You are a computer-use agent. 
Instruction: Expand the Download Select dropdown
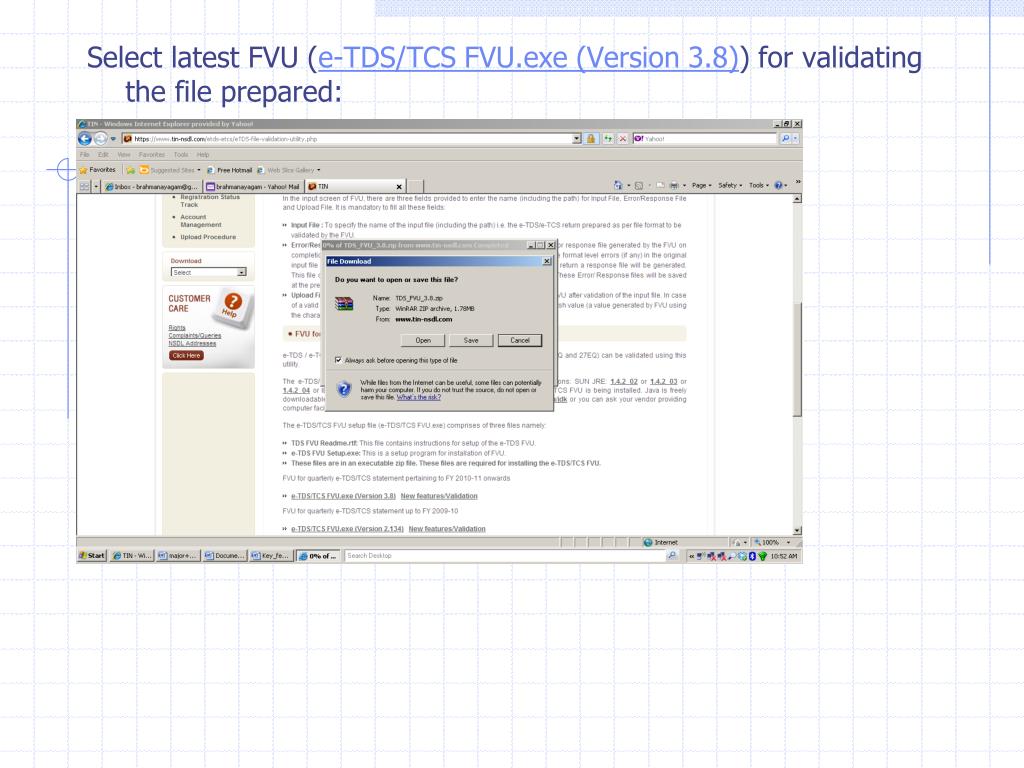(242, 272)
